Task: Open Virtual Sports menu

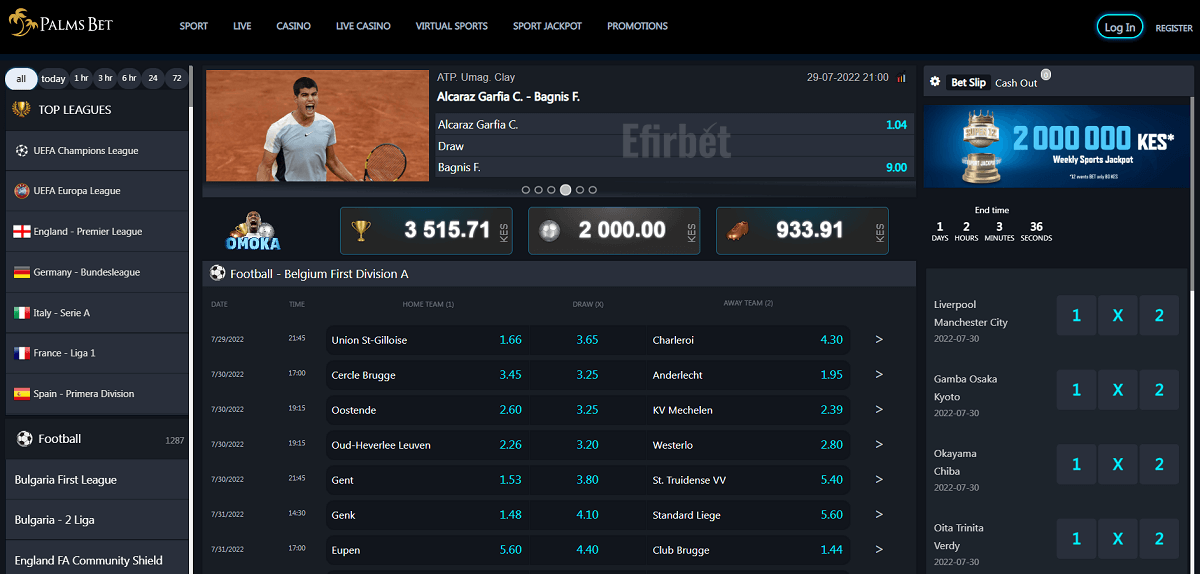Action: coord(452,26)
